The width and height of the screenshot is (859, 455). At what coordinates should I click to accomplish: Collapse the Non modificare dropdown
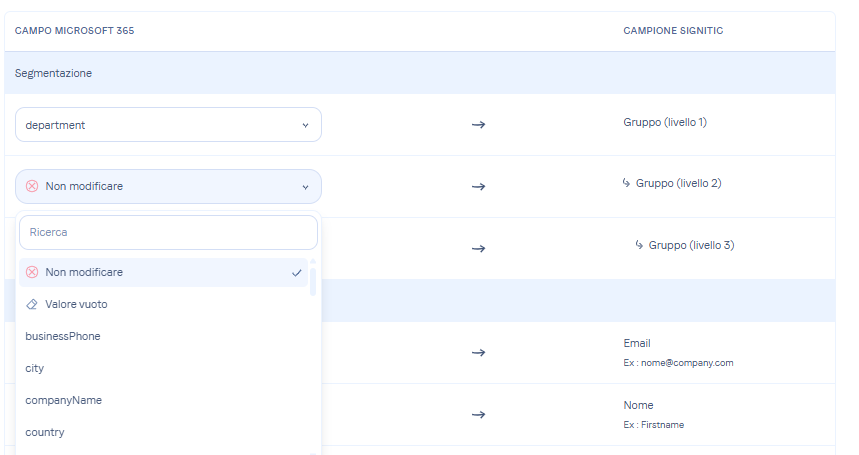tap(168, 186)
